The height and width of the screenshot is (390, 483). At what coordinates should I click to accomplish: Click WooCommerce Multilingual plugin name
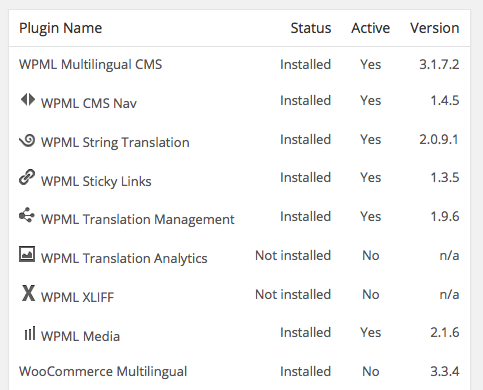pos(103,371)
